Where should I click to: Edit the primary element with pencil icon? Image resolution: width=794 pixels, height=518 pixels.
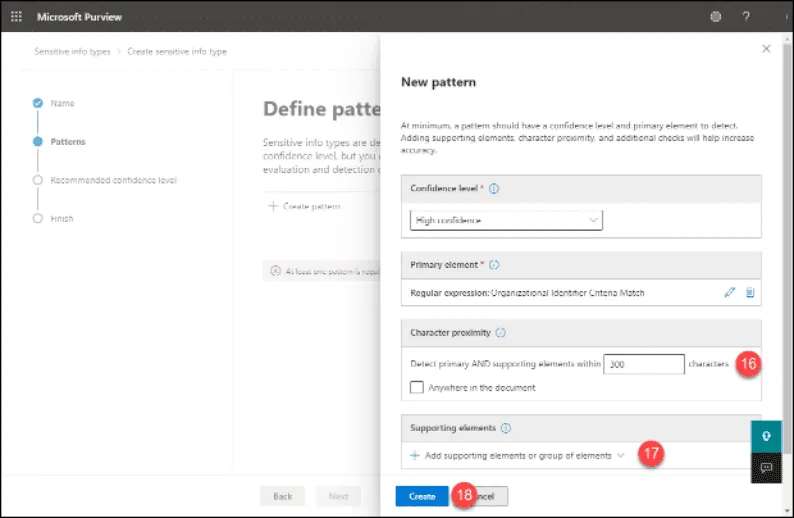click(729, 293)
